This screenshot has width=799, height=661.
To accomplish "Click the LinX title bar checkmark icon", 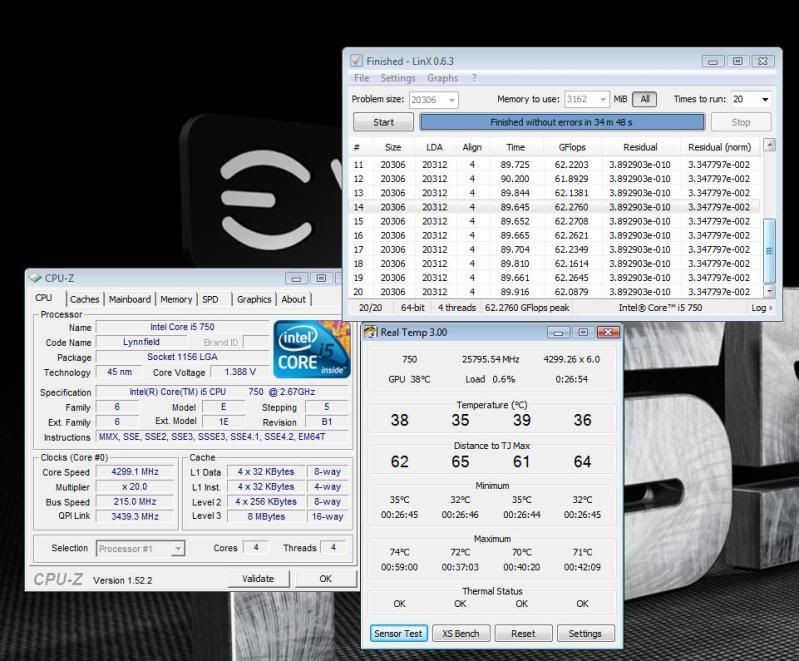I will 356,61.
